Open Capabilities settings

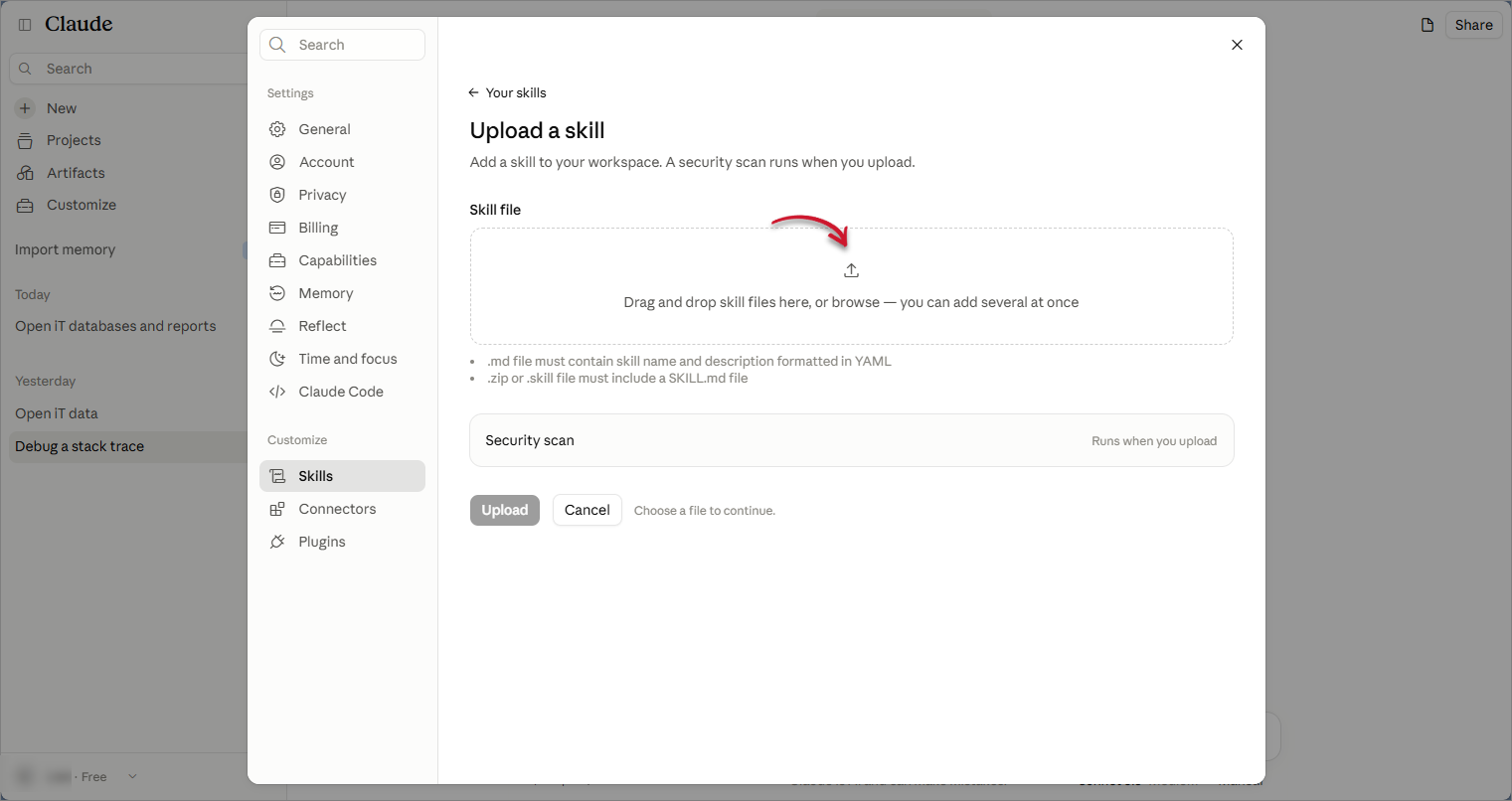(342, 260)
